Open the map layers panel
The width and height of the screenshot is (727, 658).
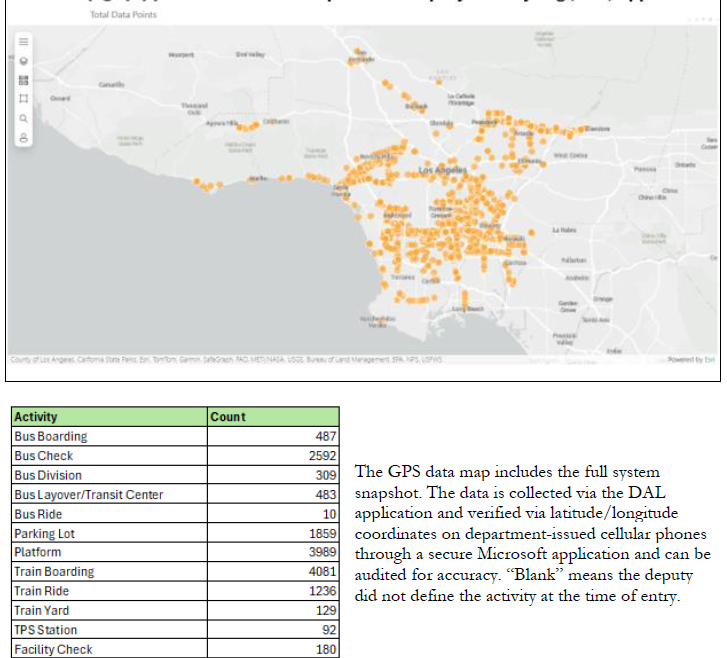coord(23,60)
